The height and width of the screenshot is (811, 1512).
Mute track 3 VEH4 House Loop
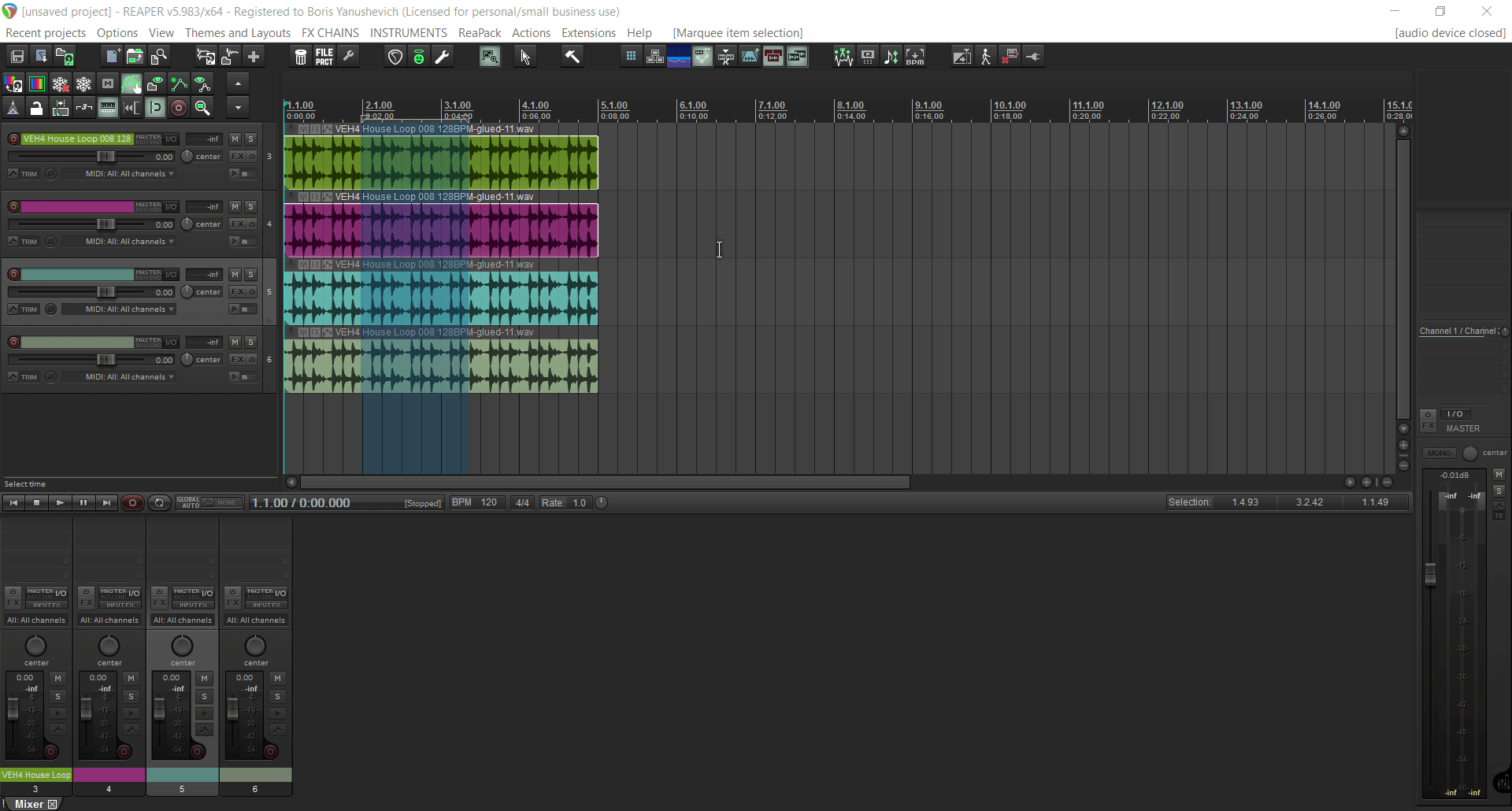235,139
